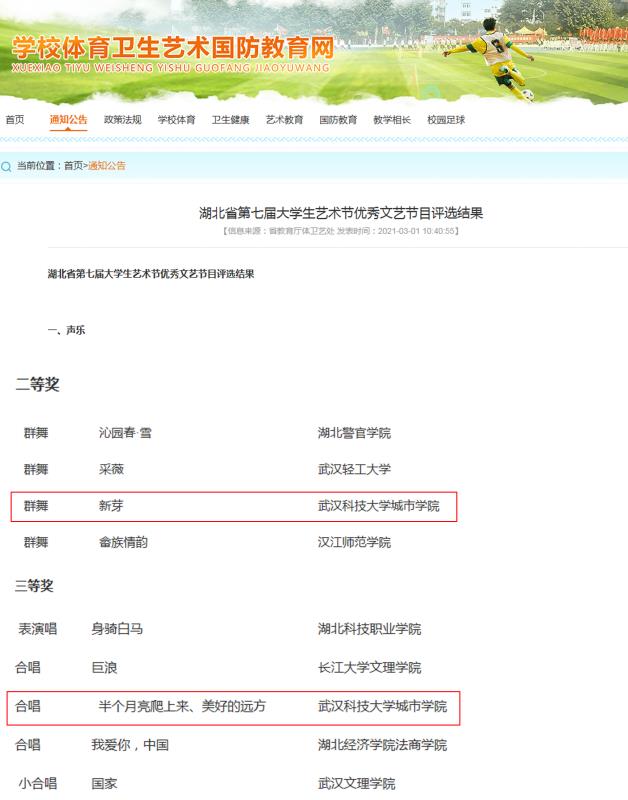Go to the 校园足球 section

click(446, 120)
